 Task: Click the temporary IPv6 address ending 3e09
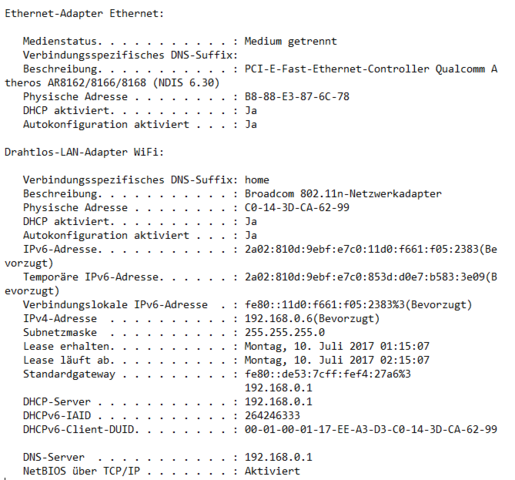365,277
